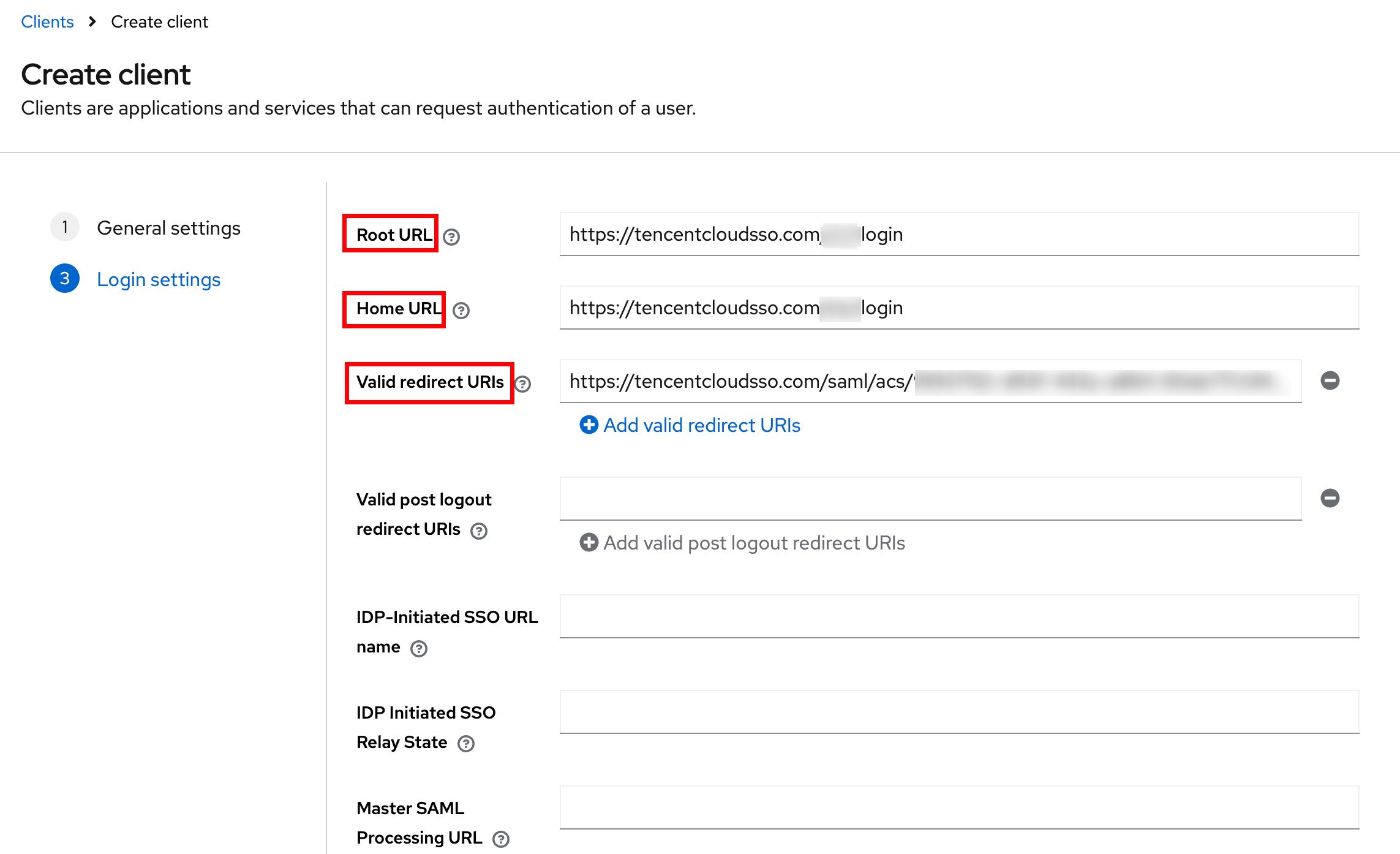Show help for Valid post logout redirect URIs

point(479,531)
